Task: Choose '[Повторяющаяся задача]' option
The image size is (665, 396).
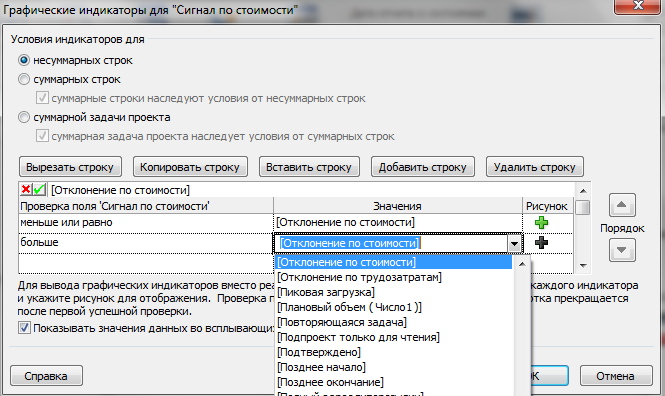Action: 394,322
